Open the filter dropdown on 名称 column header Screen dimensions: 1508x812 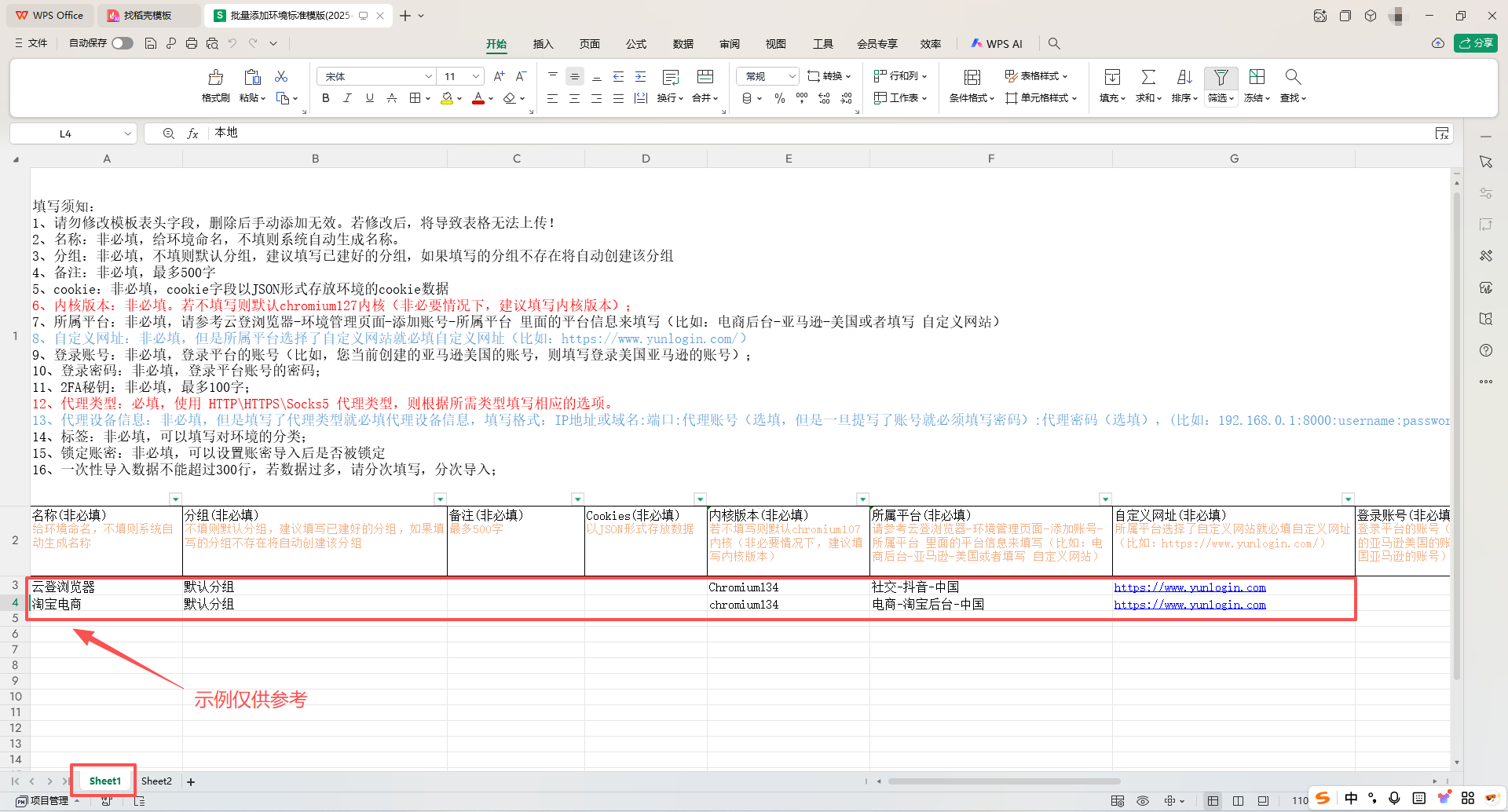pyautogui.click(x=176, y=498)
